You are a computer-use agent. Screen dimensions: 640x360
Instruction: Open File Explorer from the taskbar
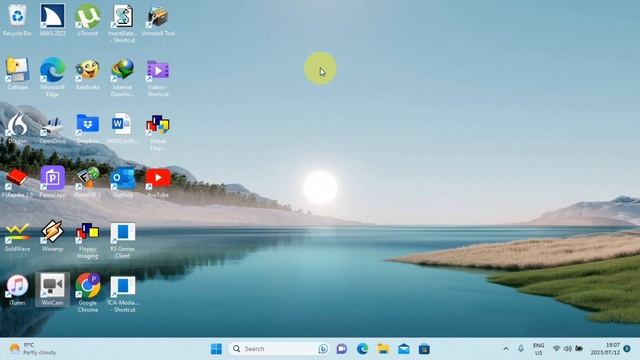pos(383,349)
